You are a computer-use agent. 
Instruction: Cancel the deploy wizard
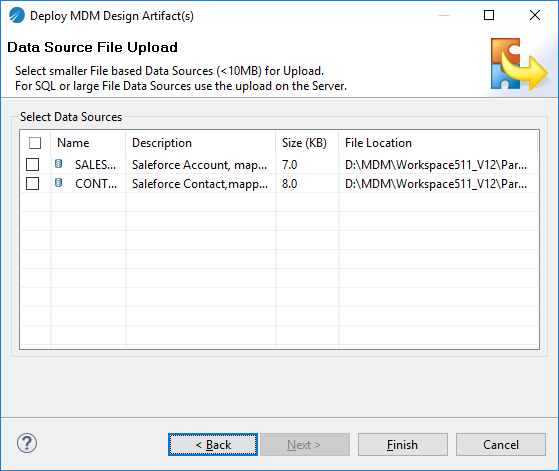[501, 445]
